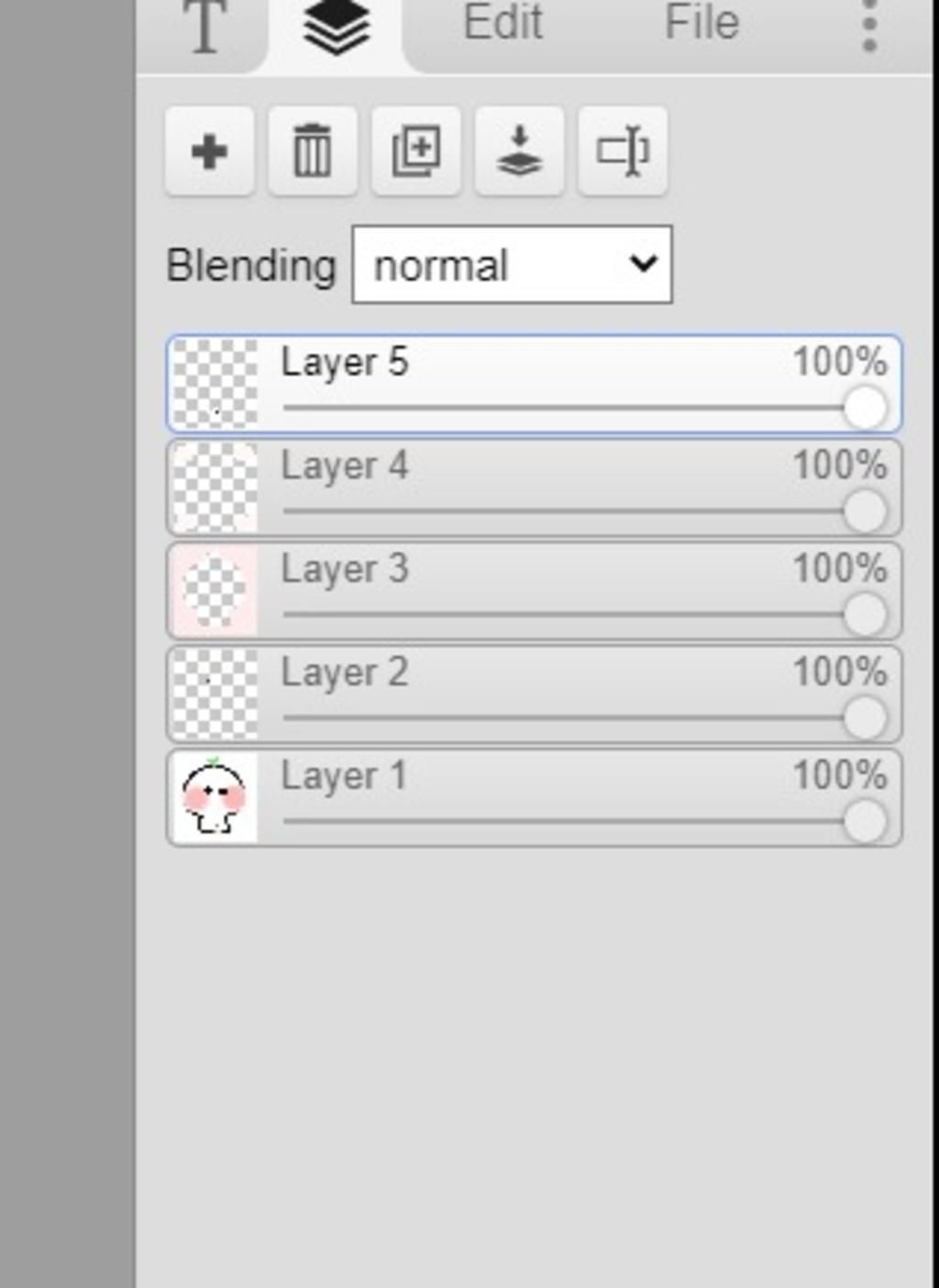
Task: Click Layer 5 opacity slider handle
Action: point(865,407)
